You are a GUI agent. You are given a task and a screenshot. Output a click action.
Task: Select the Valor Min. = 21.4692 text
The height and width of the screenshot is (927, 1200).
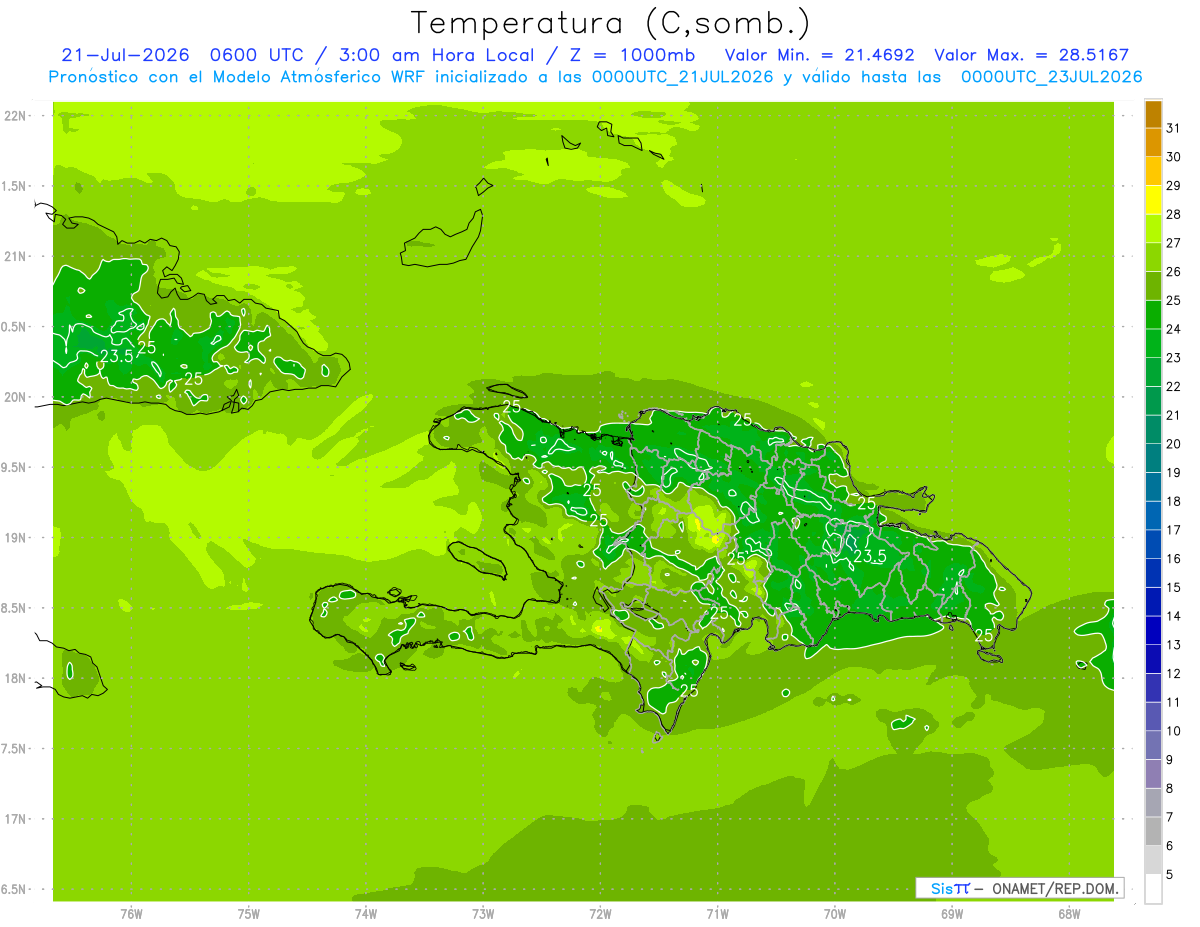819,55
